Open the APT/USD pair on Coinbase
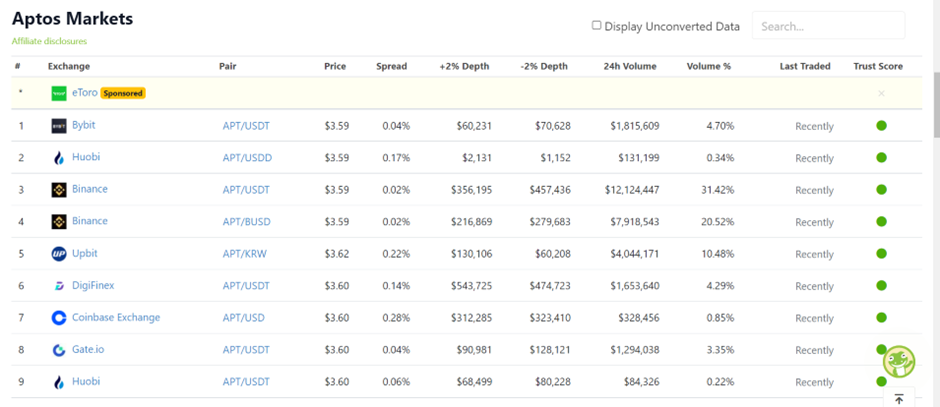 (243, 318)
